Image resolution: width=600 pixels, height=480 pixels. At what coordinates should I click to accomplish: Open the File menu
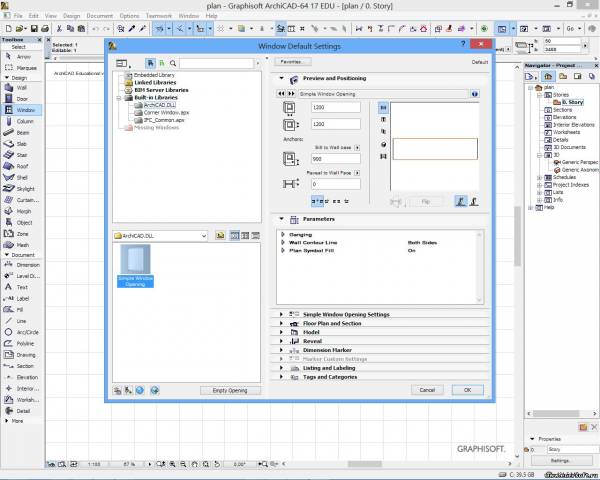[18, 16]
